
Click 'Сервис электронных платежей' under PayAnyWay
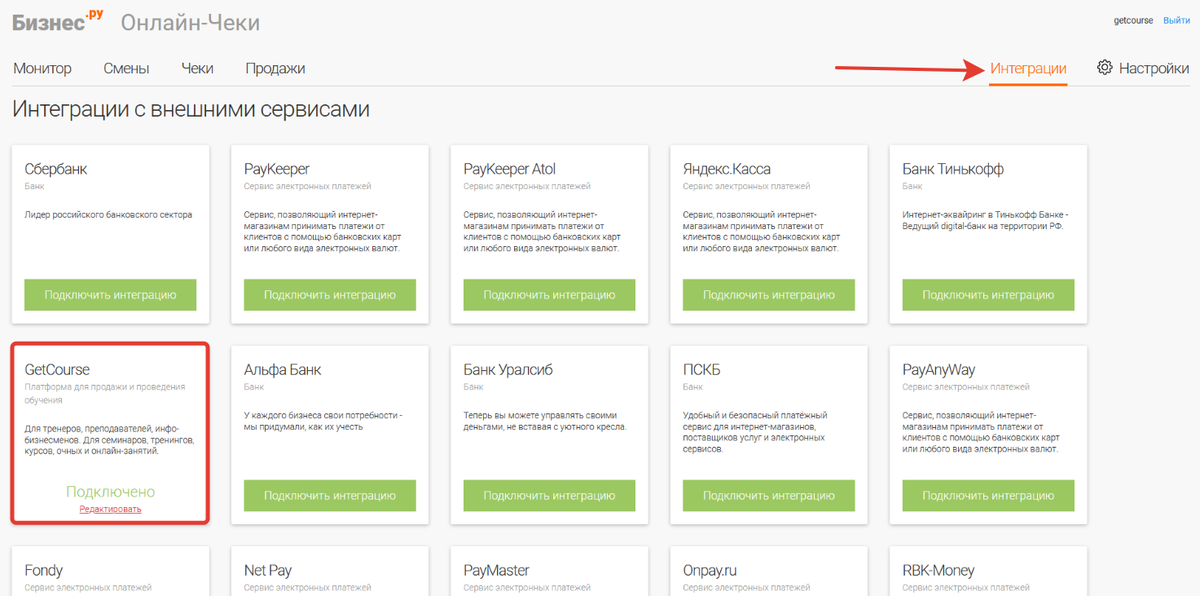coord(966,386)
